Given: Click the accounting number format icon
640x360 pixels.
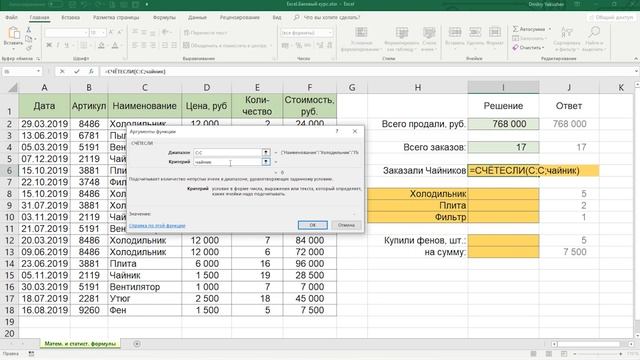Looking at the screenshot, I should click(x=286, y=45).
